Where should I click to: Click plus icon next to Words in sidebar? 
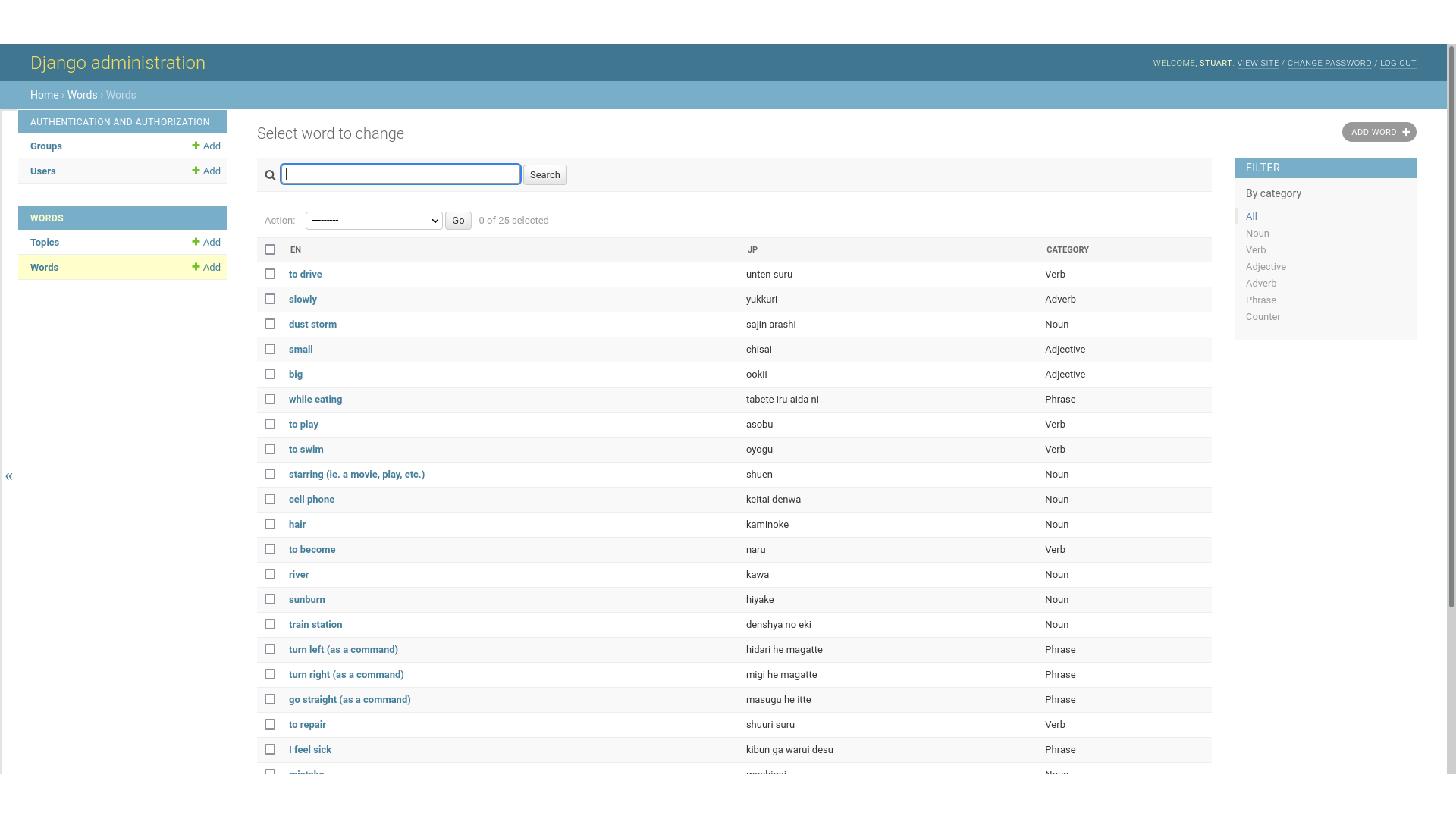[x=196, y=267]
